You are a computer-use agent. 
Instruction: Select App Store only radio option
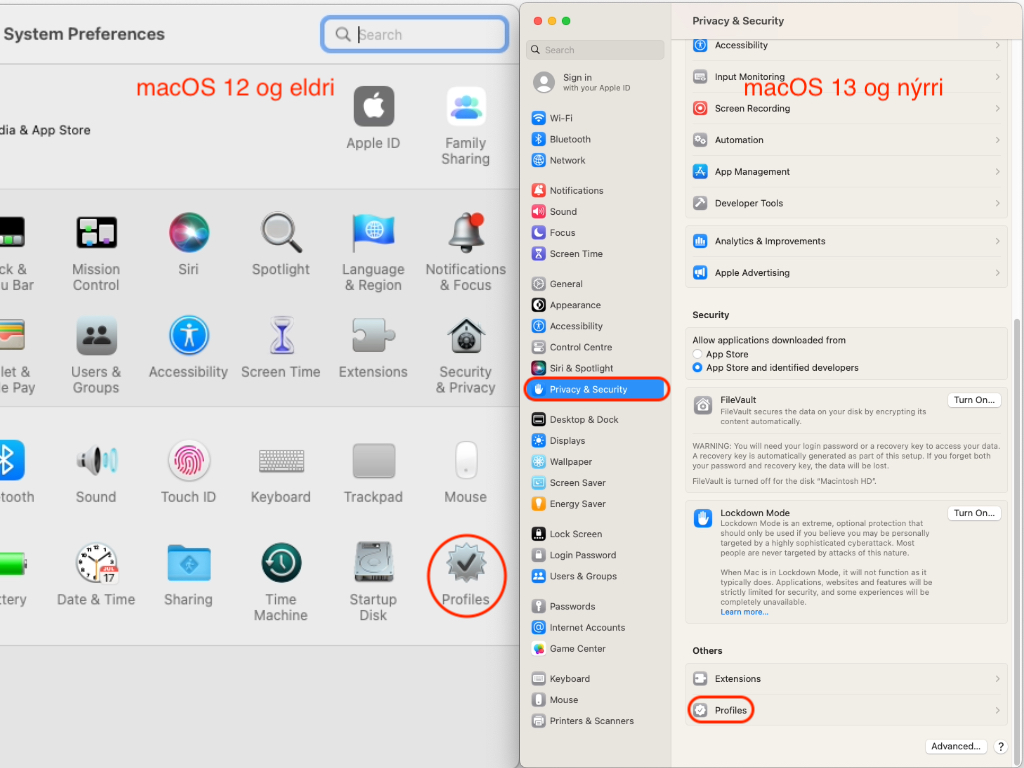click(697, 354)
